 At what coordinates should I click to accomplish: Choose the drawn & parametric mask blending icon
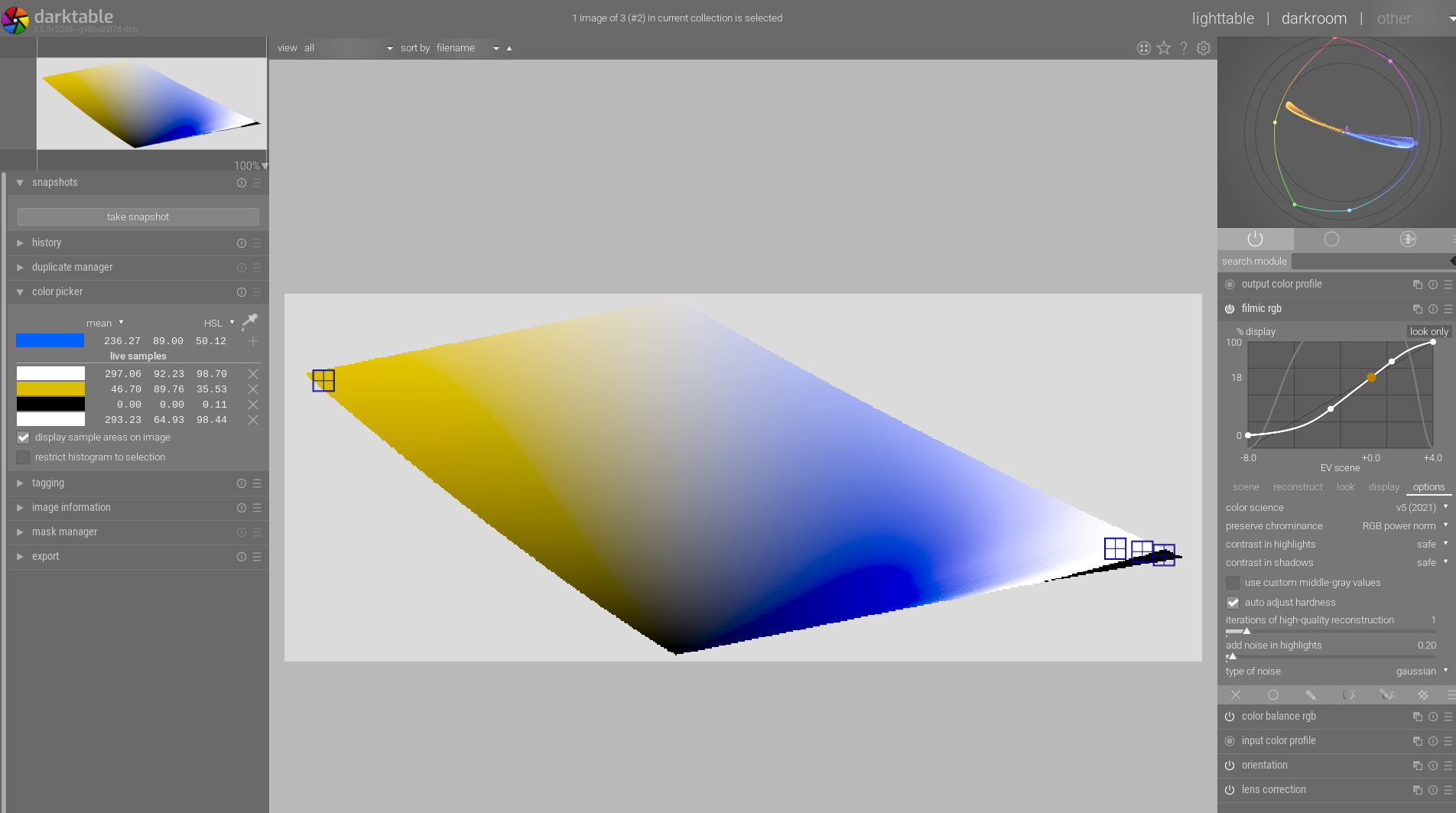[1387, 695]
